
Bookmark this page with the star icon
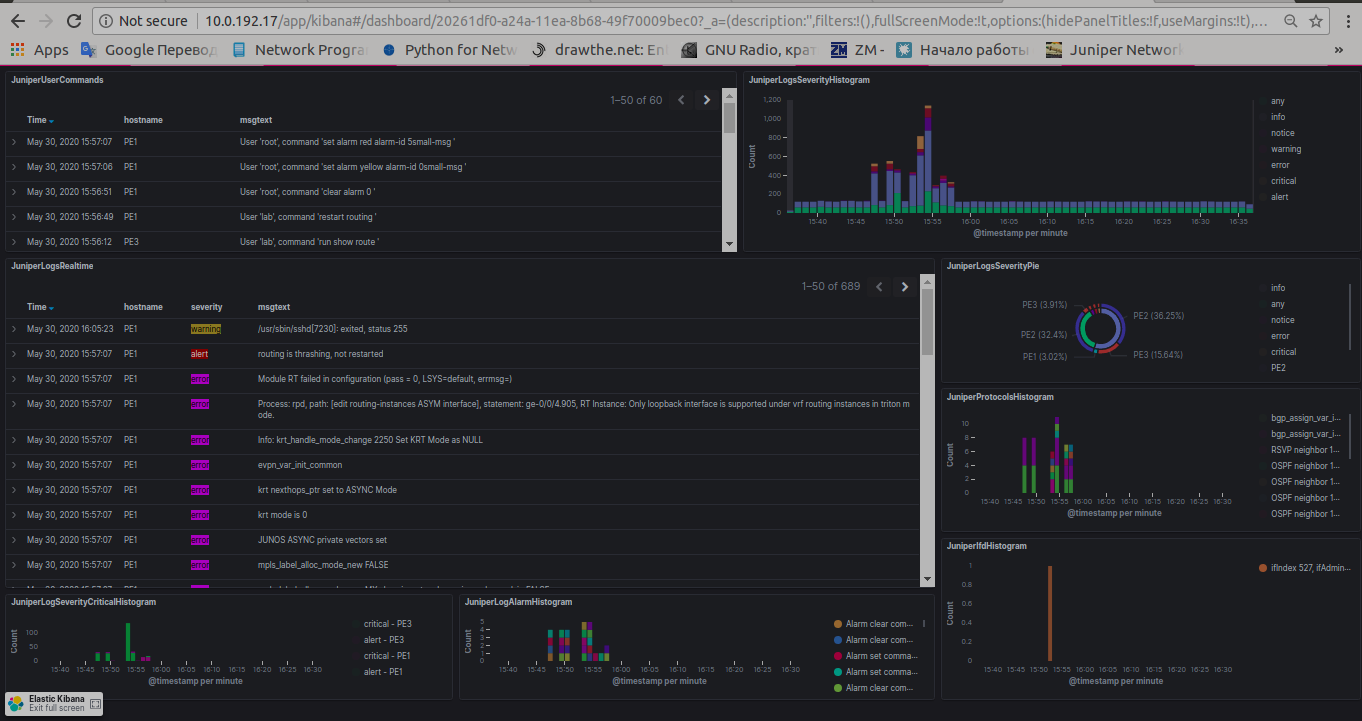pyautogui.click(x=1316, y=20)
